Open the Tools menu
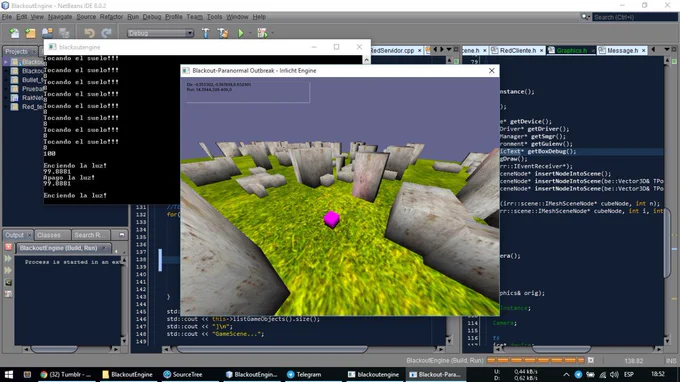 pos(214,17)
